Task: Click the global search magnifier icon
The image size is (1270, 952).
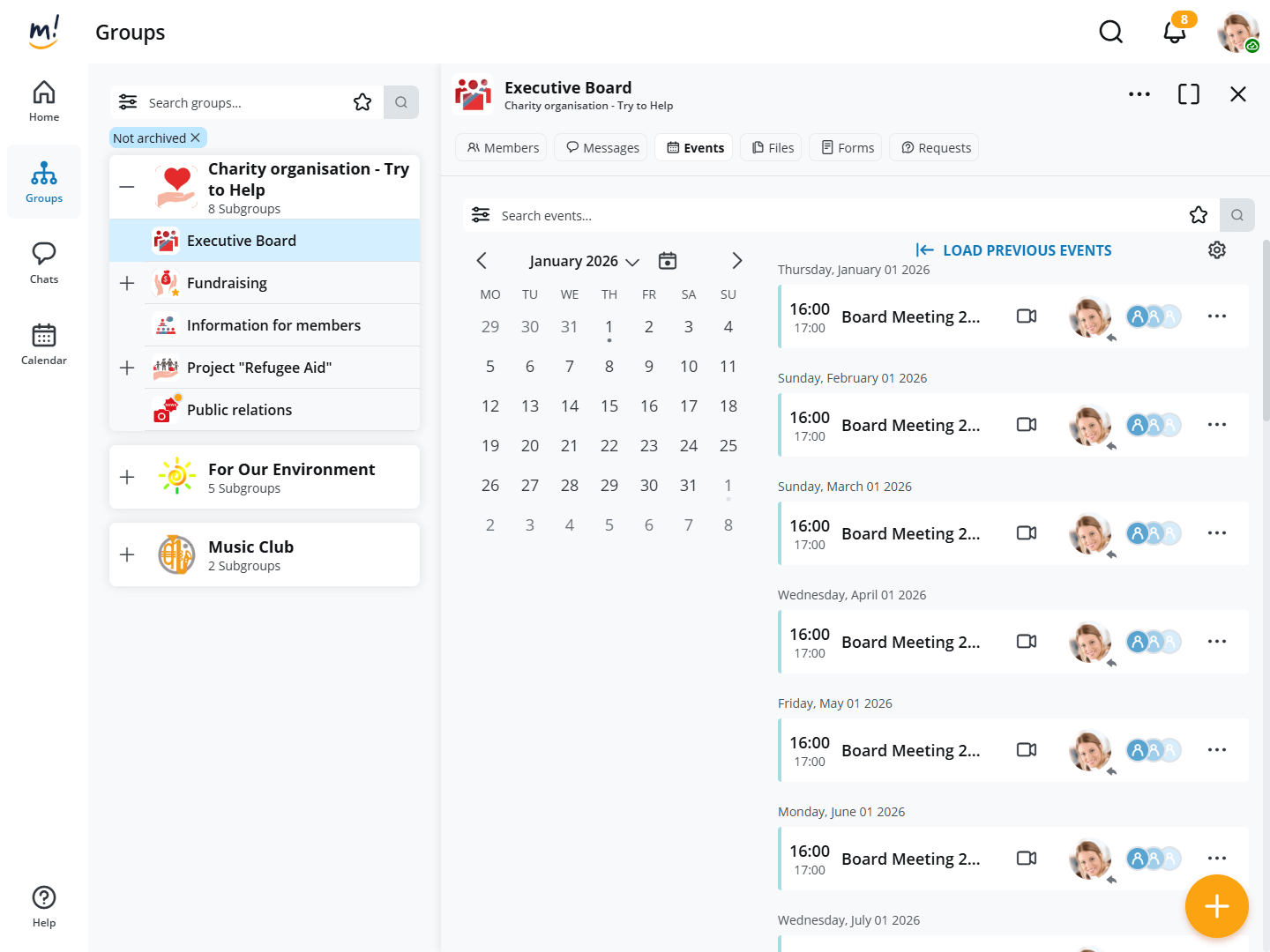Action: point(1110,33)
